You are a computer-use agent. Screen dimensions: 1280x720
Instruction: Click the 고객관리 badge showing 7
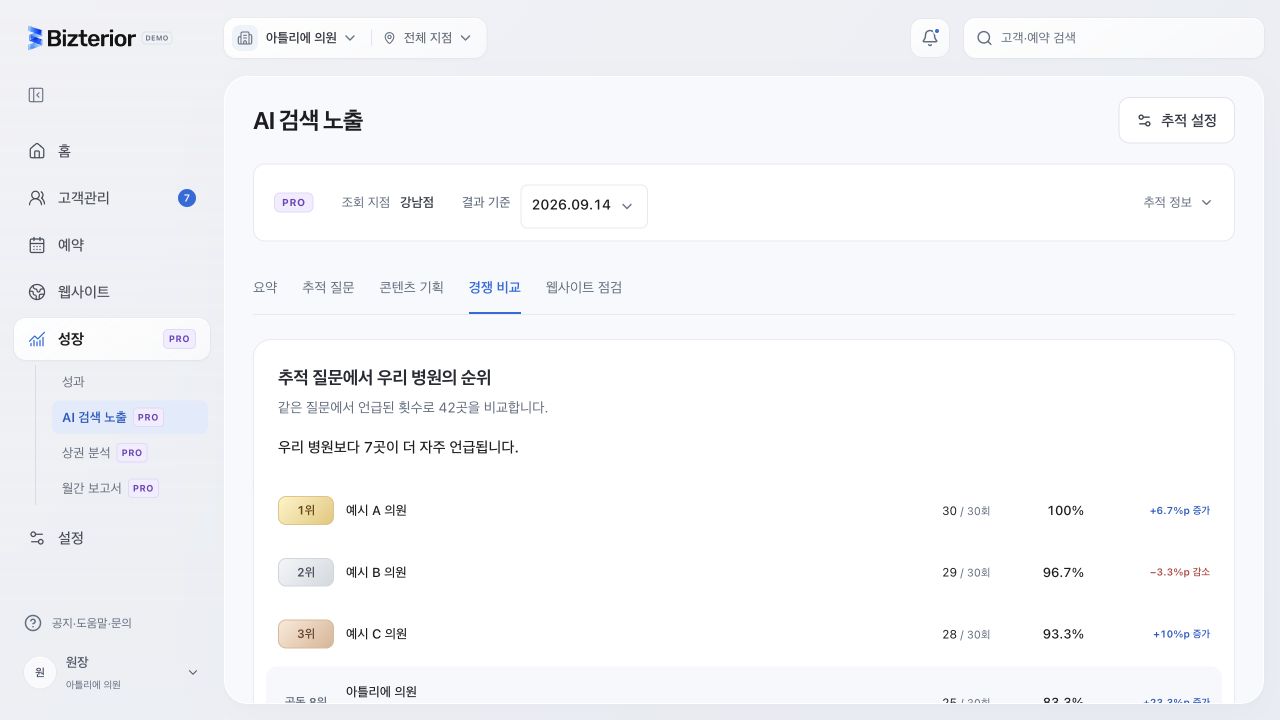[x=187, y=198]
